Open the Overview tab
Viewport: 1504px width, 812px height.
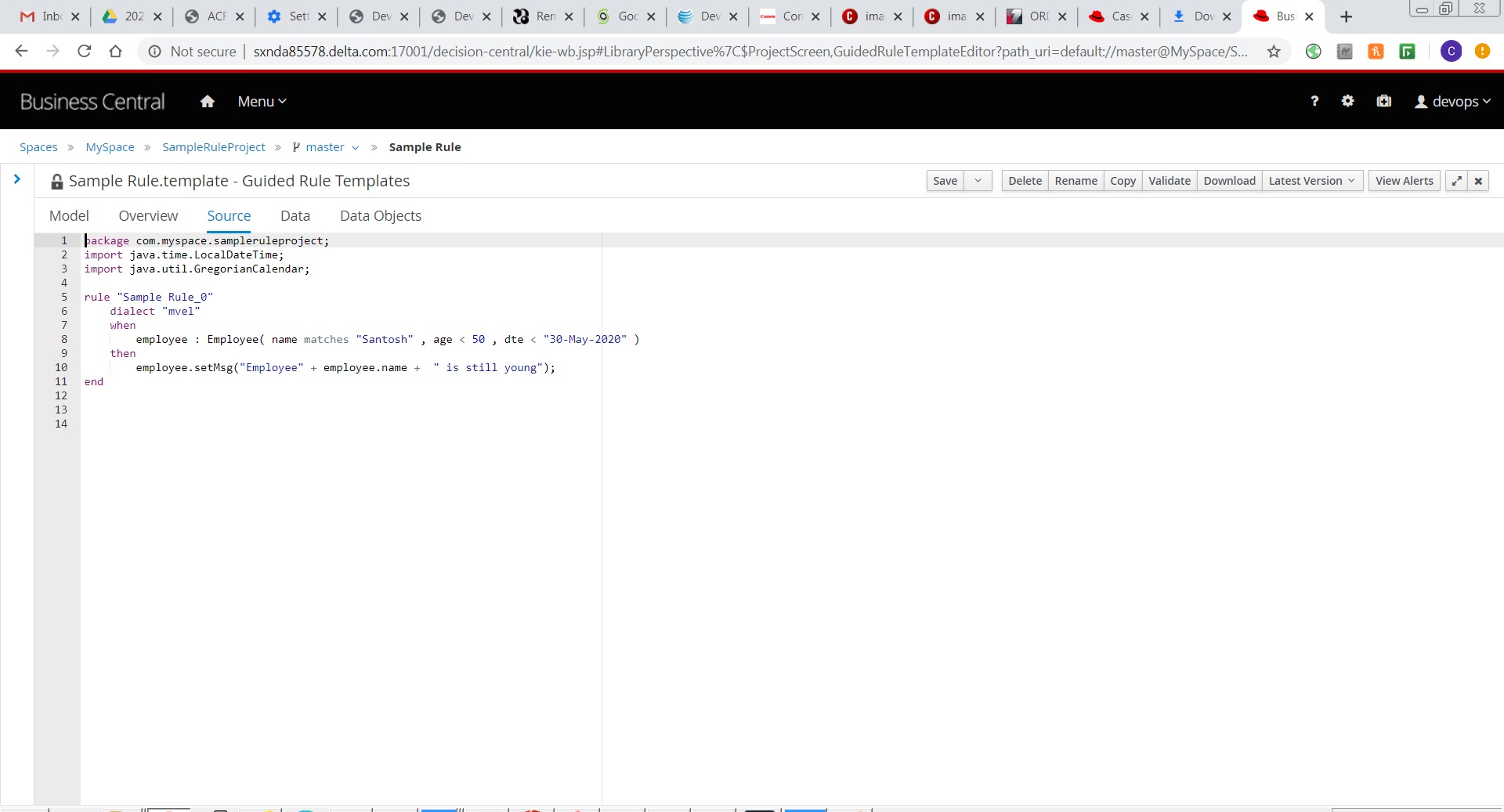(x=148, y=216)
